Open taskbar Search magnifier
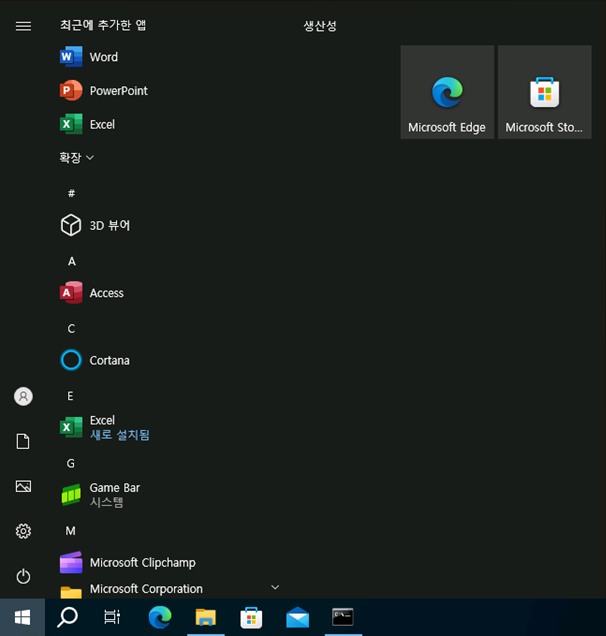The image size is (606, 636). (x=67, y=617)
